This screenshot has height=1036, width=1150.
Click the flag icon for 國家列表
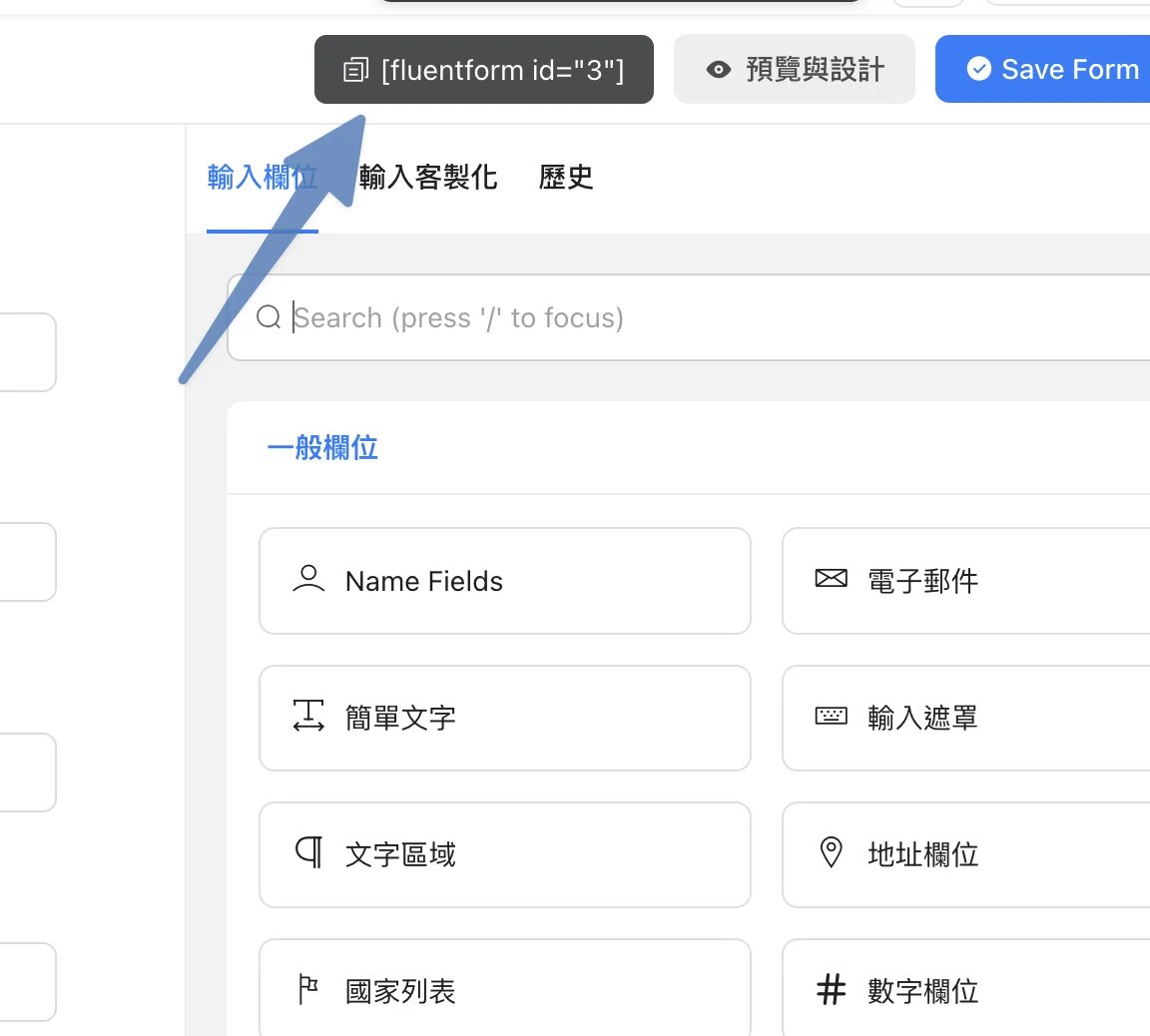point(308,990)
